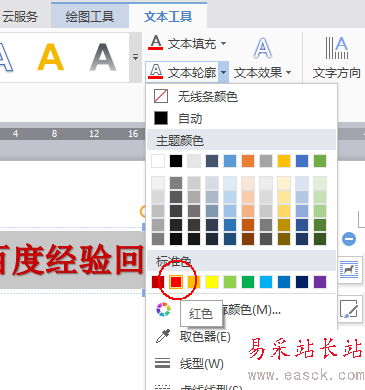Pick the black theme color swatch
The height and width of the screenshot is (390, 365).
point(176,161)
